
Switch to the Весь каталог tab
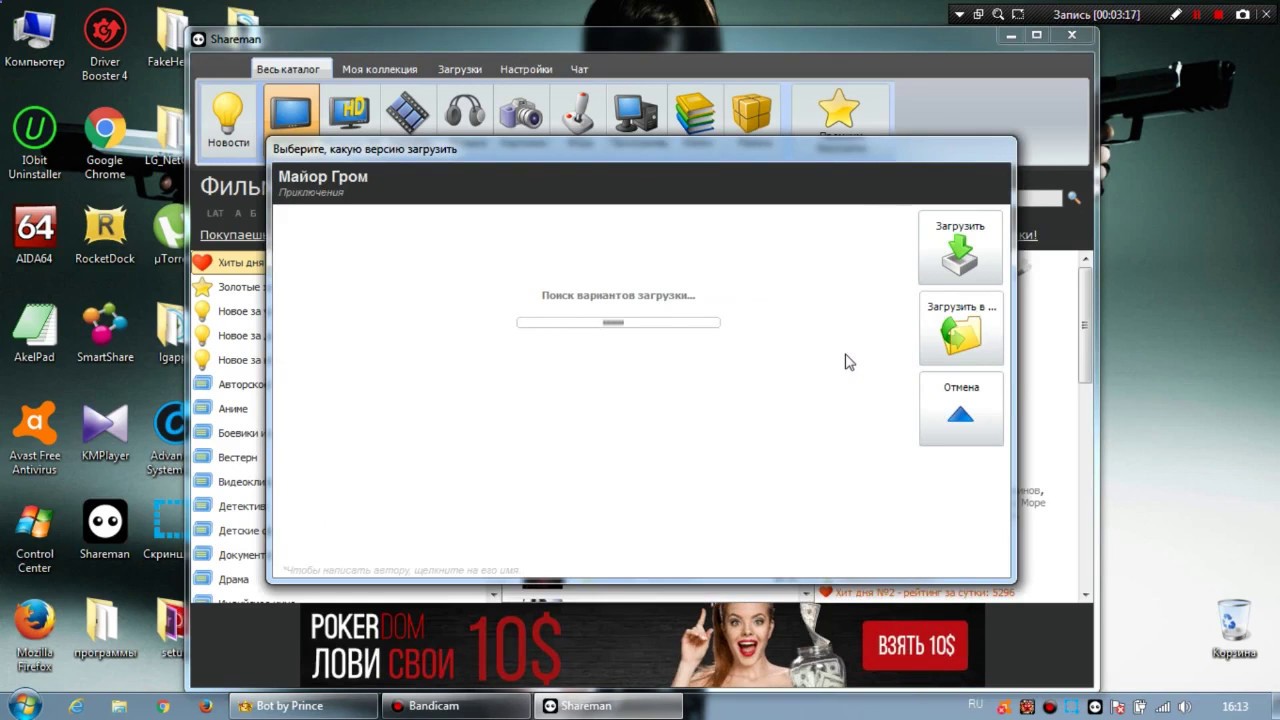(x=288, y=69)
